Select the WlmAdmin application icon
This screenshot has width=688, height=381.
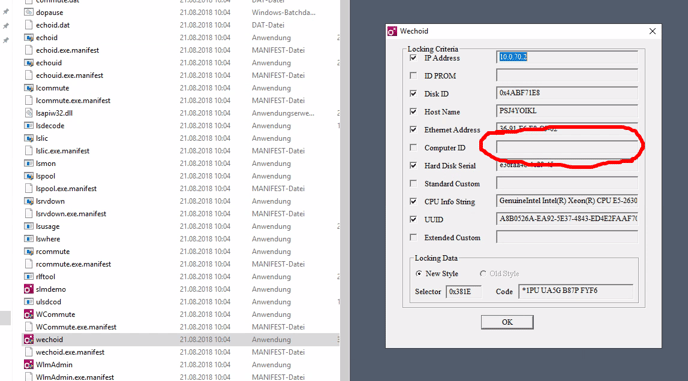(x=29, y=365)
